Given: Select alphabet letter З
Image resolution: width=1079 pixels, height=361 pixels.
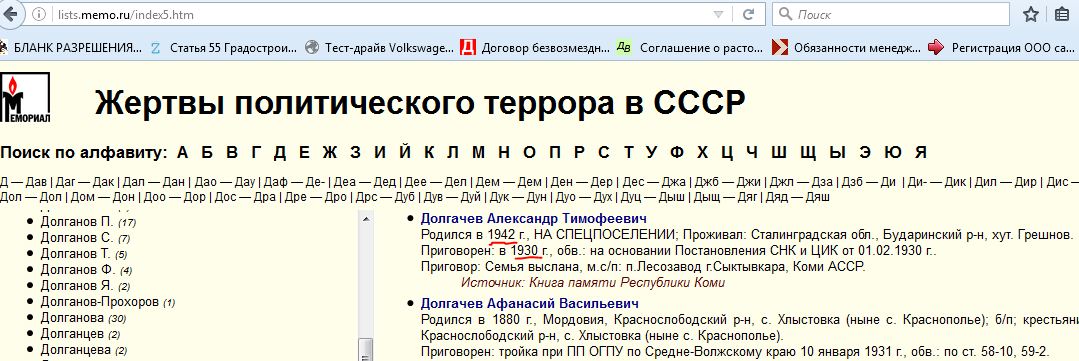Looking at the screenshot, I should pyautogui.click(x=355, y=153).
